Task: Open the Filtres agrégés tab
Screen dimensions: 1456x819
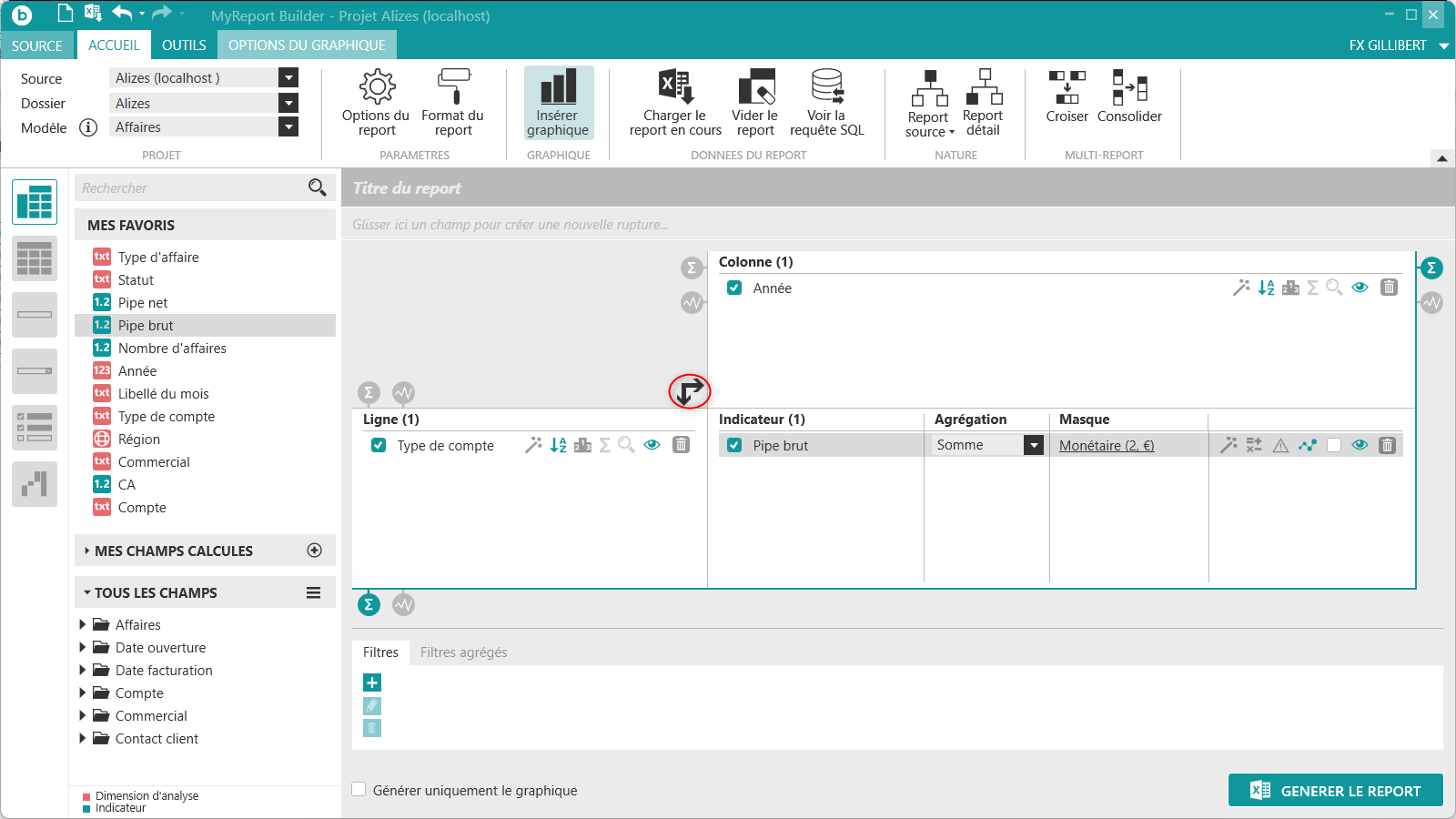Action: (x=463, y=652)
